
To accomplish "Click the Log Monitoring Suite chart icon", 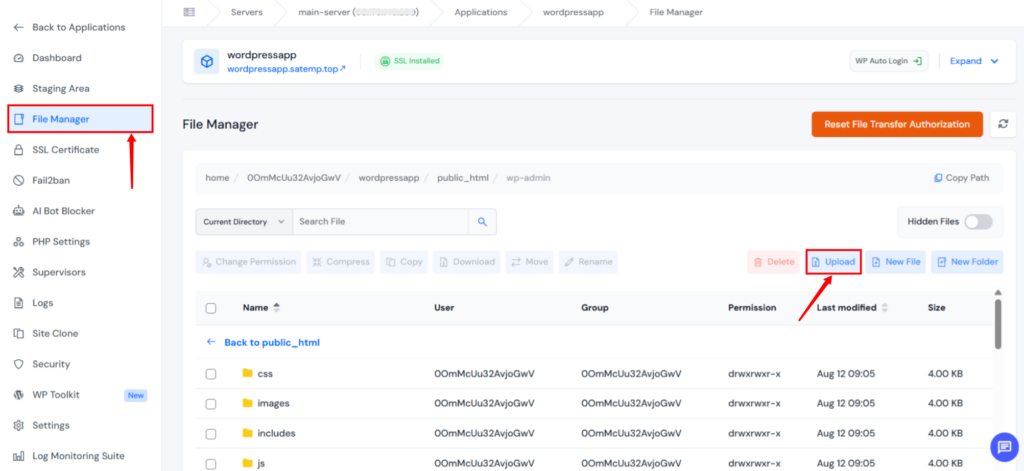I will pyautogui.click(x=19, y=457).
